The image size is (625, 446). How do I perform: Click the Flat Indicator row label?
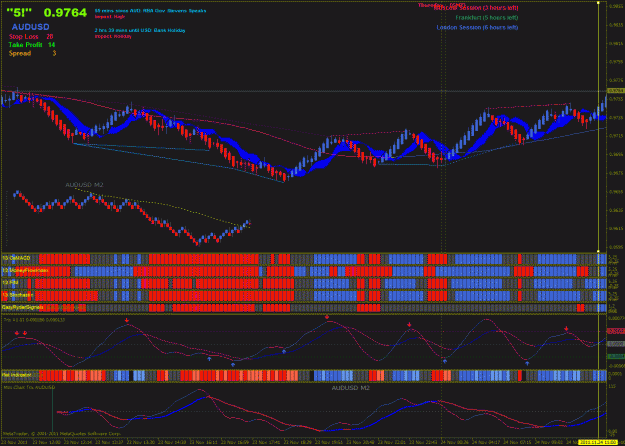point(17,375)
